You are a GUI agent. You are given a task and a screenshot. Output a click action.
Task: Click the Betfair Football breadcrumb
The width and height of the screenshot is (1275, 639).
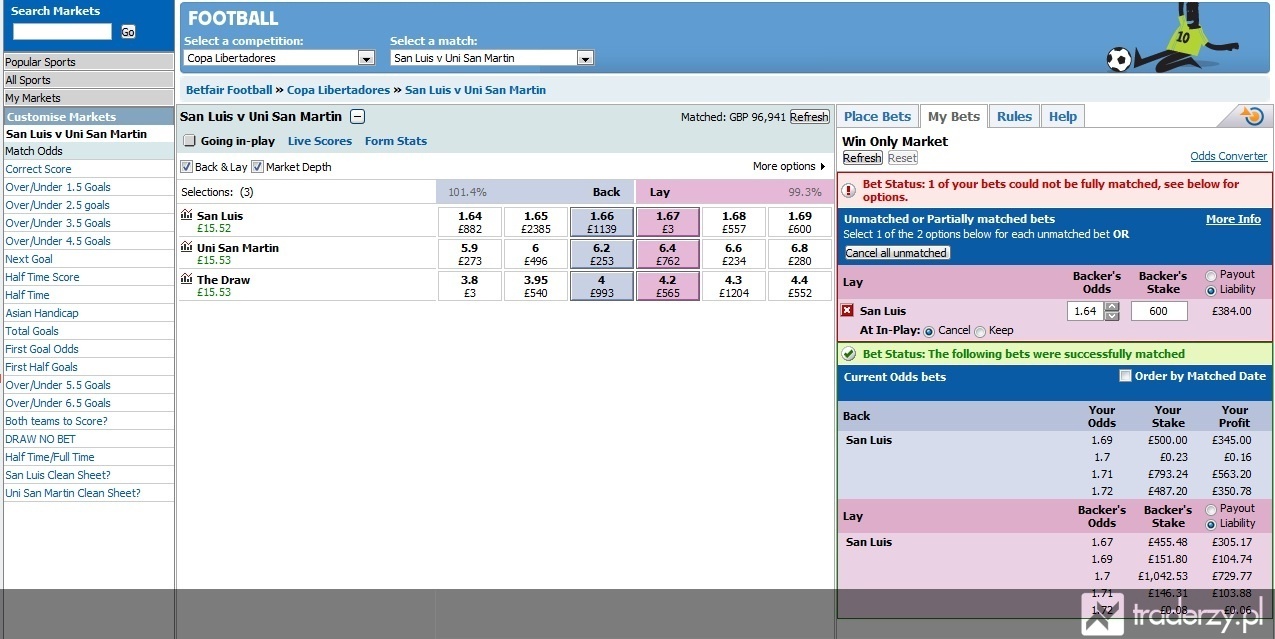pos(229,90)
